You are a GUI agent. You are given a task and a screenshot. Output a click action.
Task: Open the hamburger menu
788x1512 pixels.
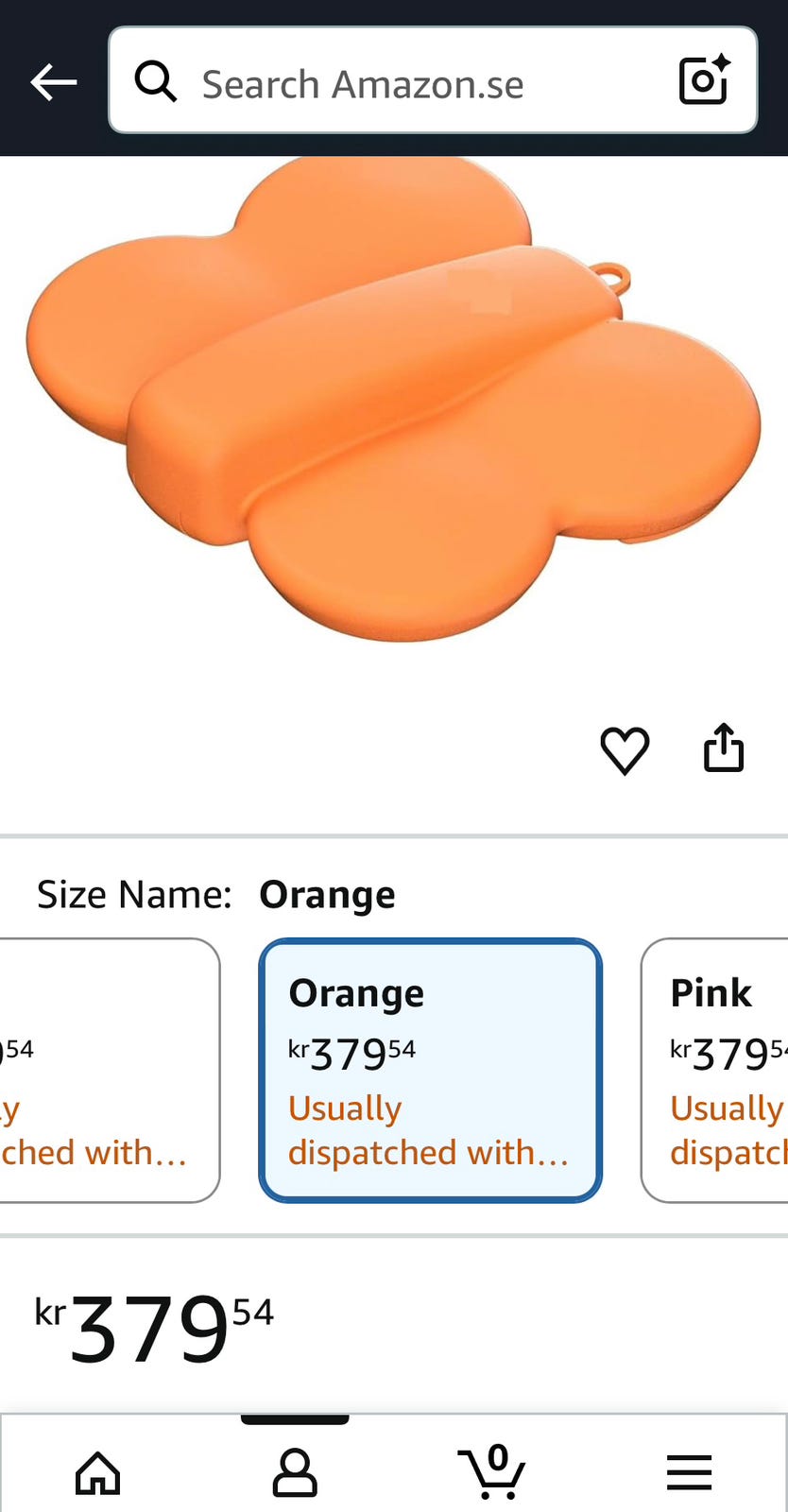(689, 1472)
